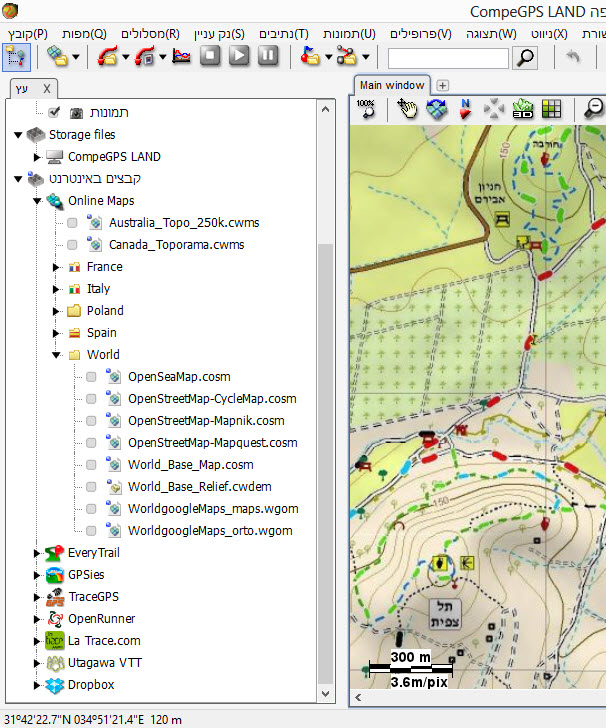Viewport: 606px width, 728px height.
Task: Enable the OpenSeaMap.cosm checkbox
Action: [91, 377]
